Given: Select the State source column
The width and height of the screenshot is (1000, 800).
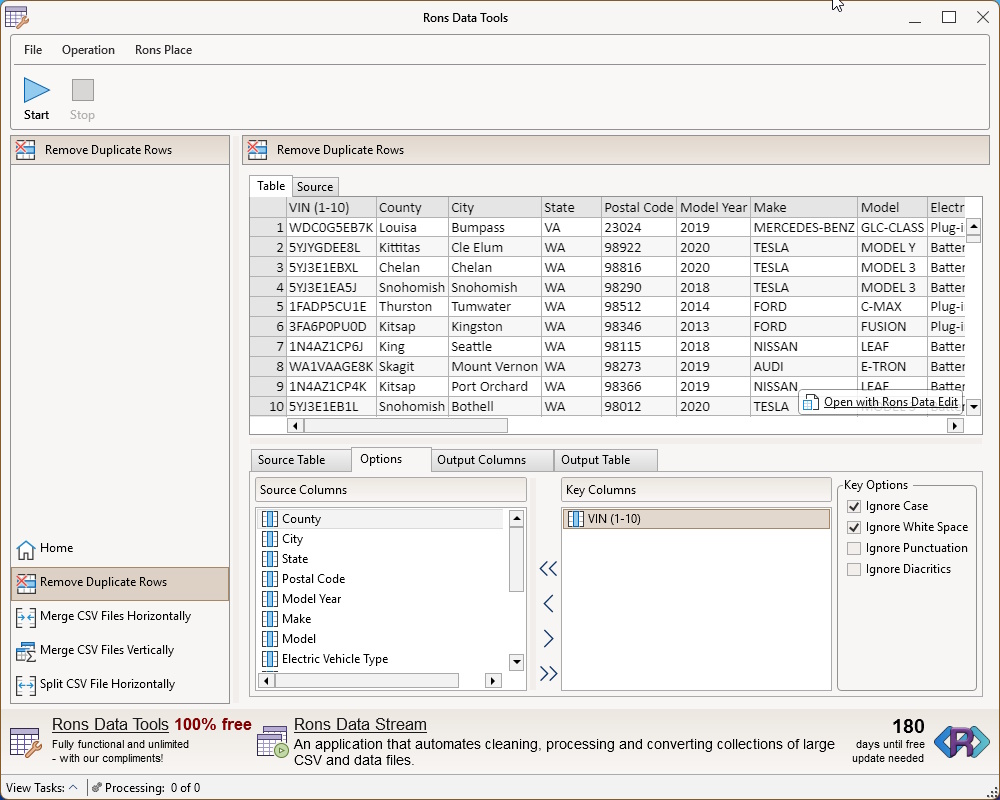Looking at the screenshot, I should [380, 559].
